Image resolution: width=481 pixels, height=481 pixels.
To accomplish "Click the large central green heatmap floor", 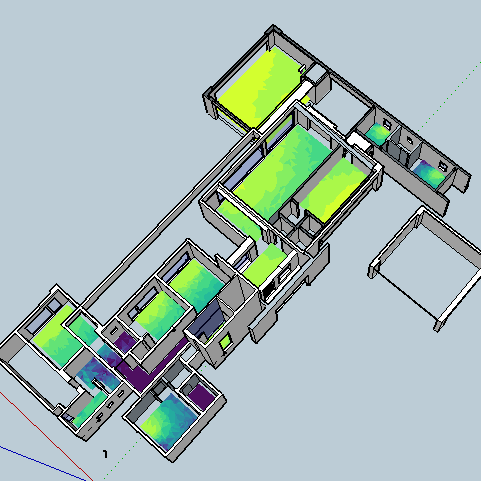I will point(283,172).
